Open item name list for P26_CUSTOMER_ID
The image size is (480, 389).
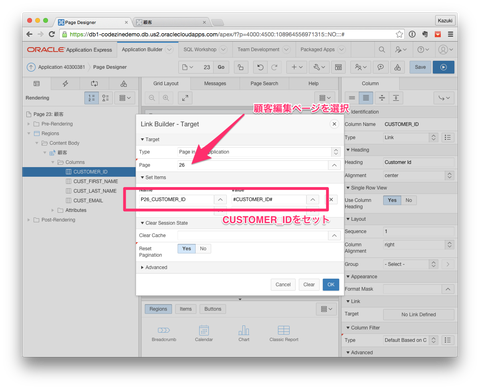coord(220,200)
